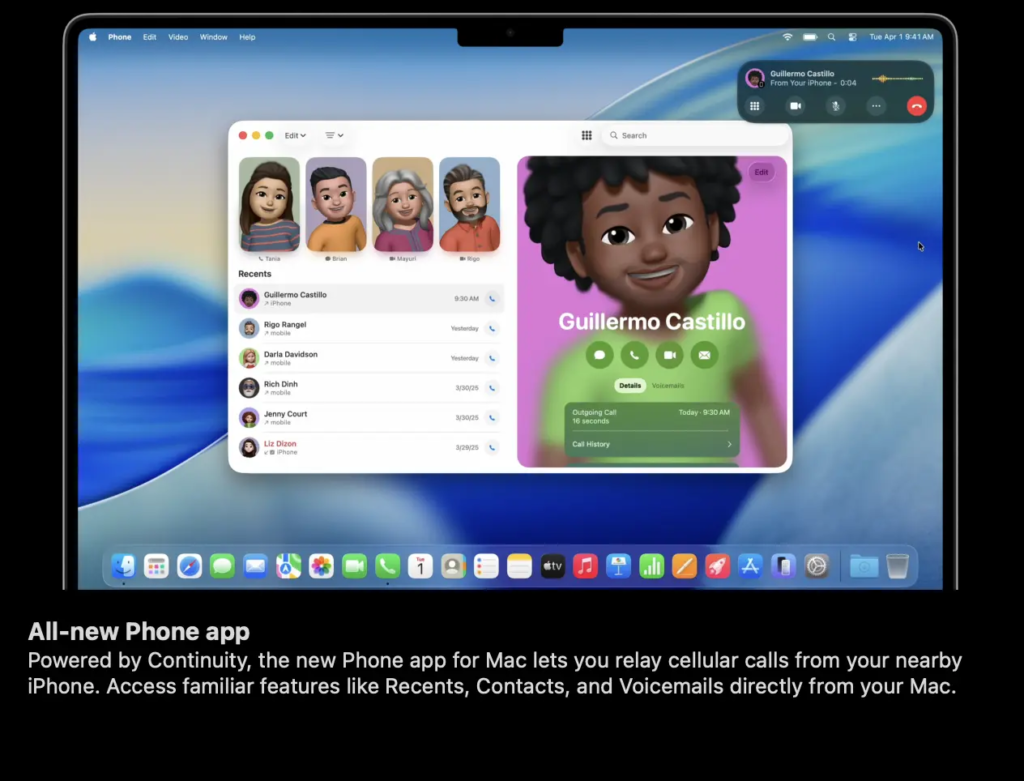
Task: Open the keypad in the active call widget
Action: [755, 106]
